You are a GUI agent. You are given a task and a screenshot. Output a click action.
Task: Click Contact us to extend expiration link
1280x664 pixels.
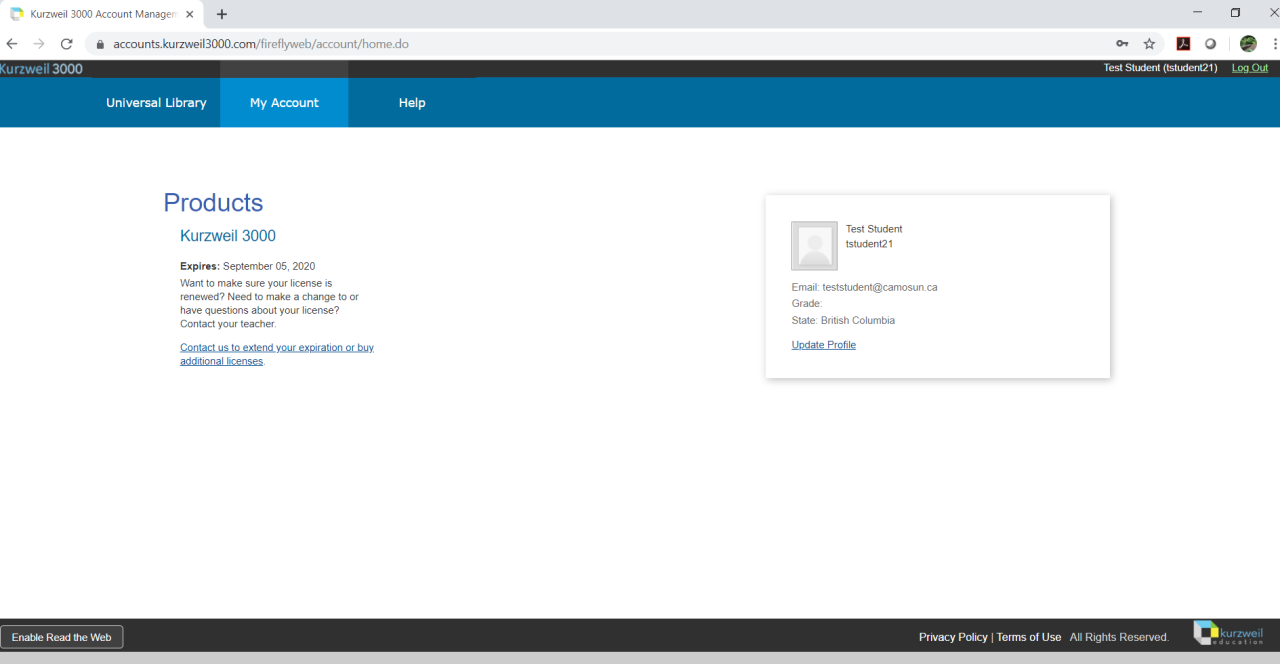pos(277,354)
